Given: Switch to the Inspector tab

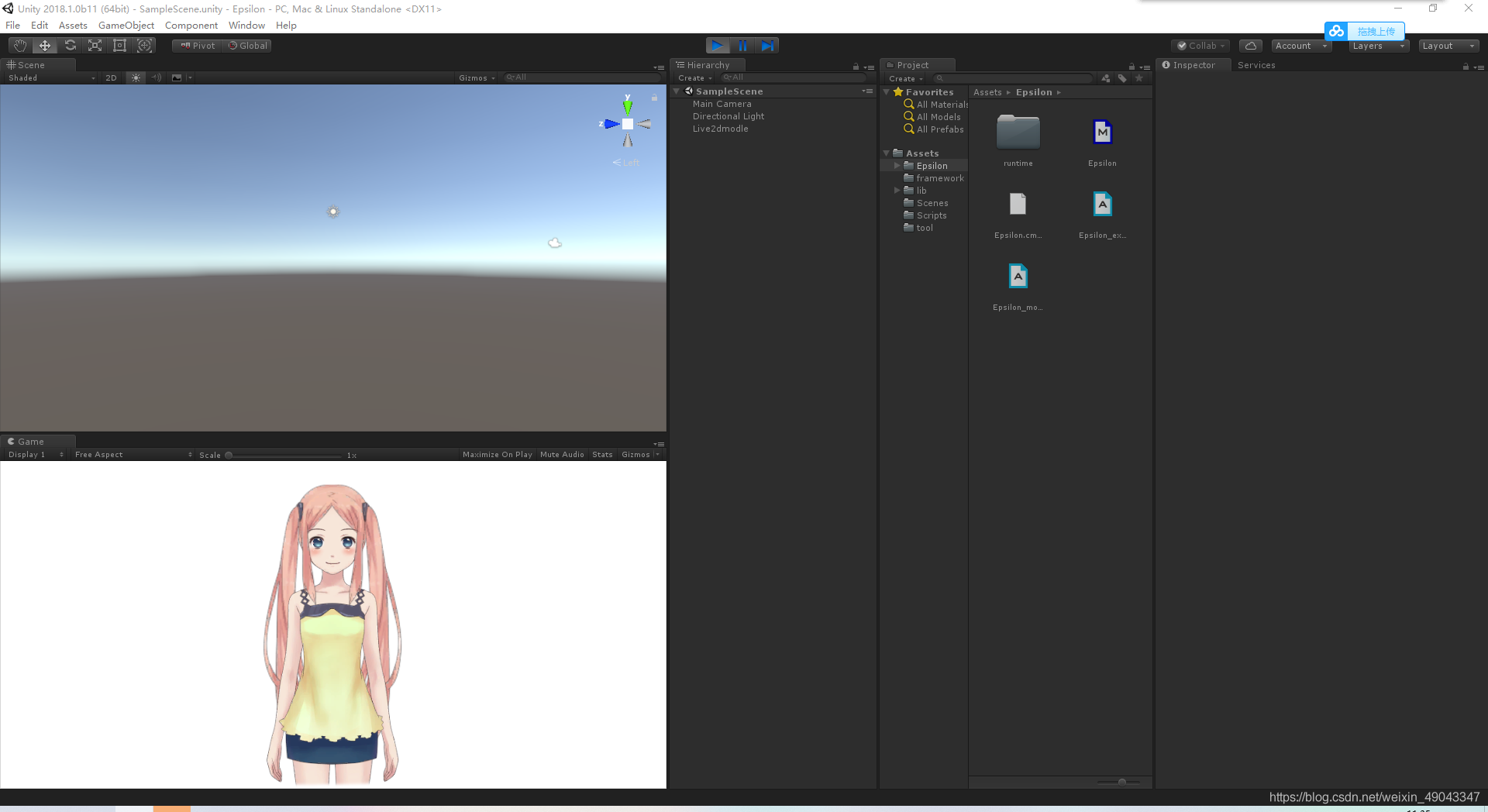Looking at the screenshot, I should (1193, 65).
